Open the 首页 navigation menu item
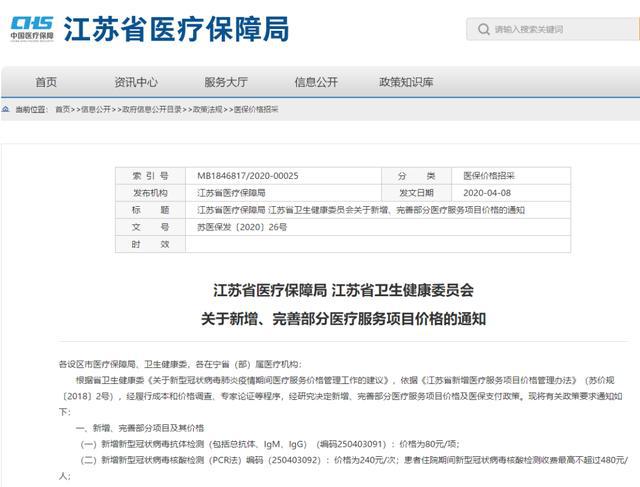Viewport: 640px width, 487px height. pos(46,82)
